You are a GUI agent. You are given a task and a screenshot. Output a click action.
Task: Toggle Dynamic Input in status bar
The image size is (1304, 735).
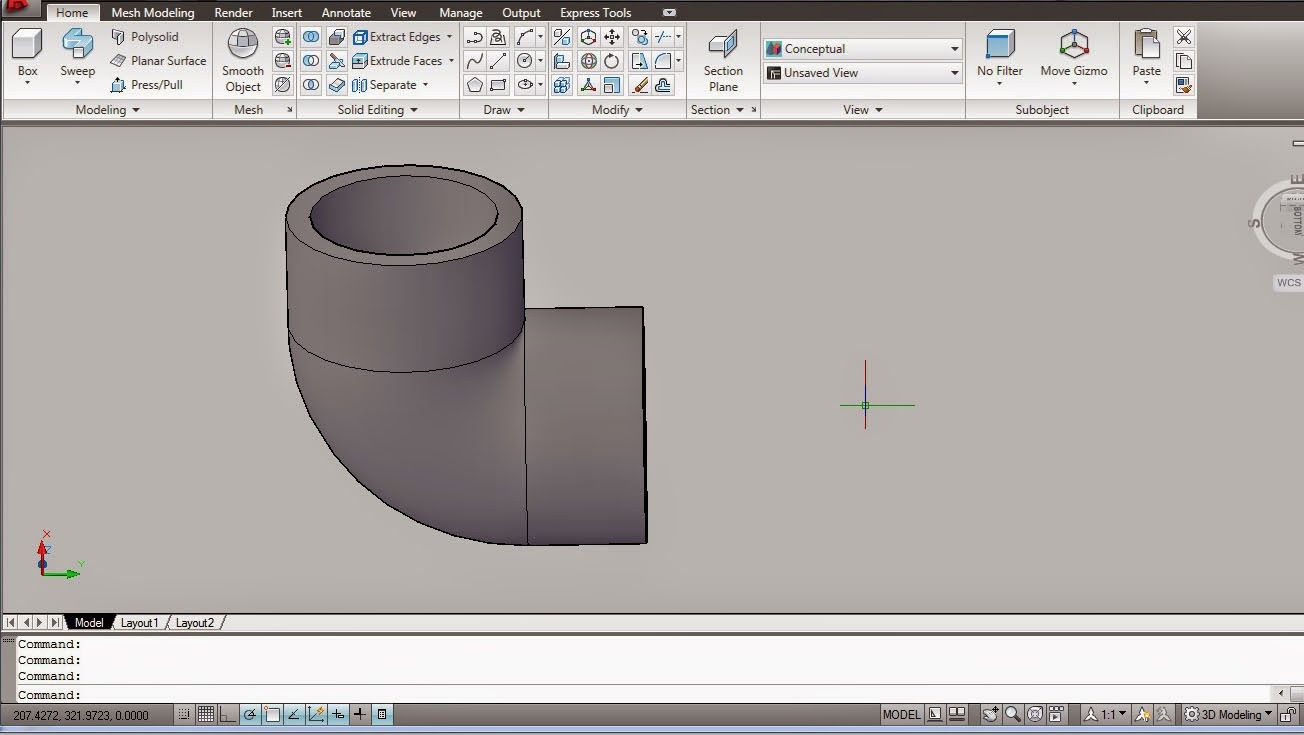click(338, 714)
